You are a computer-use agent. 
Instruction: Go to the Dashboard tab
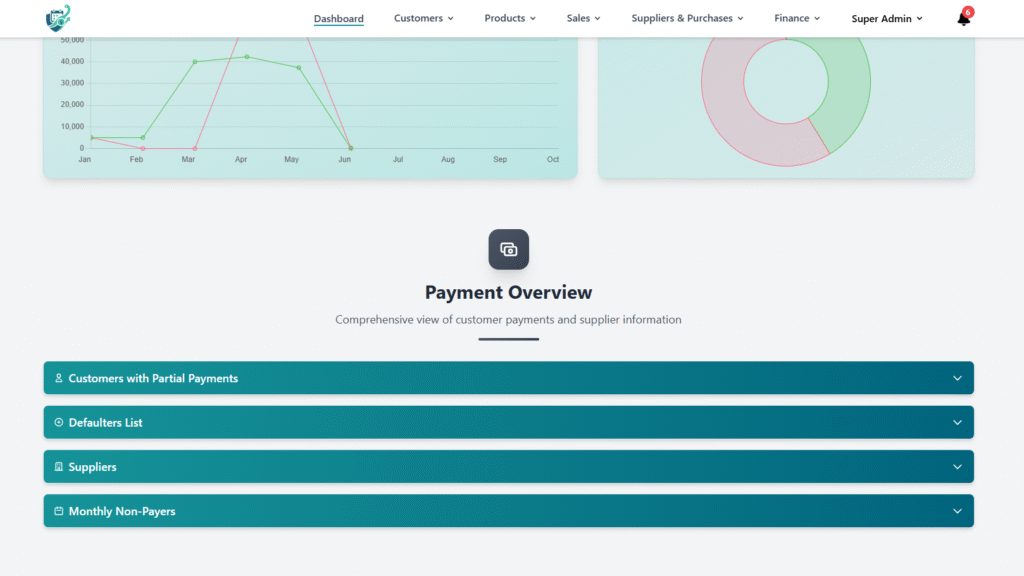click(x=338, y=18)
